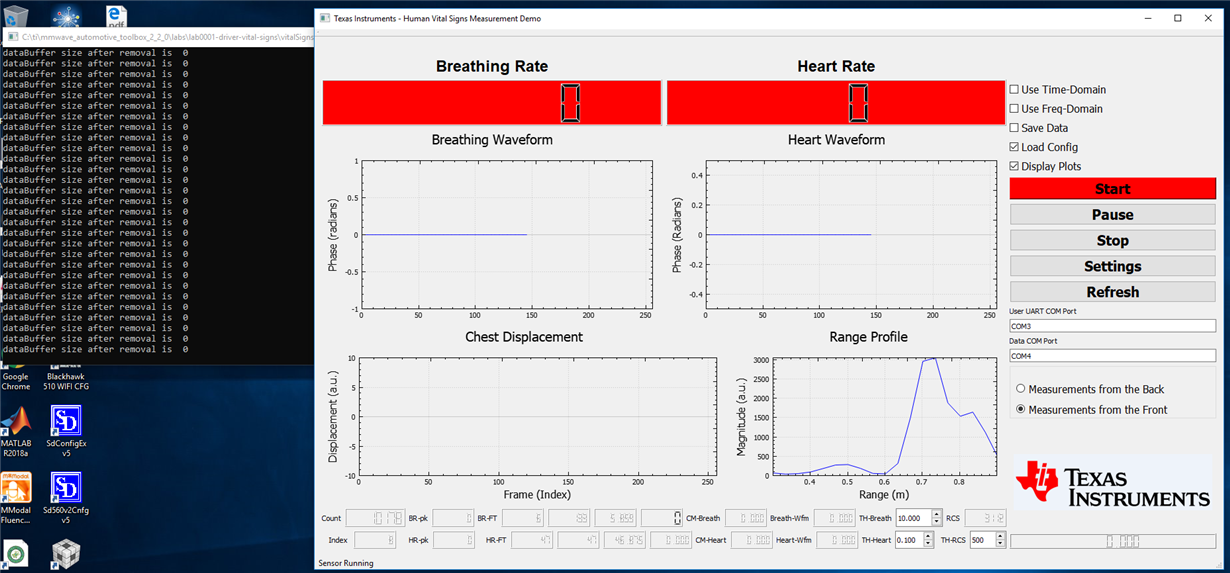The width and height of the screenshot is (1230, 573).
Task: Click the 'Breathing Rate' heading
Action: pos(492,66)
